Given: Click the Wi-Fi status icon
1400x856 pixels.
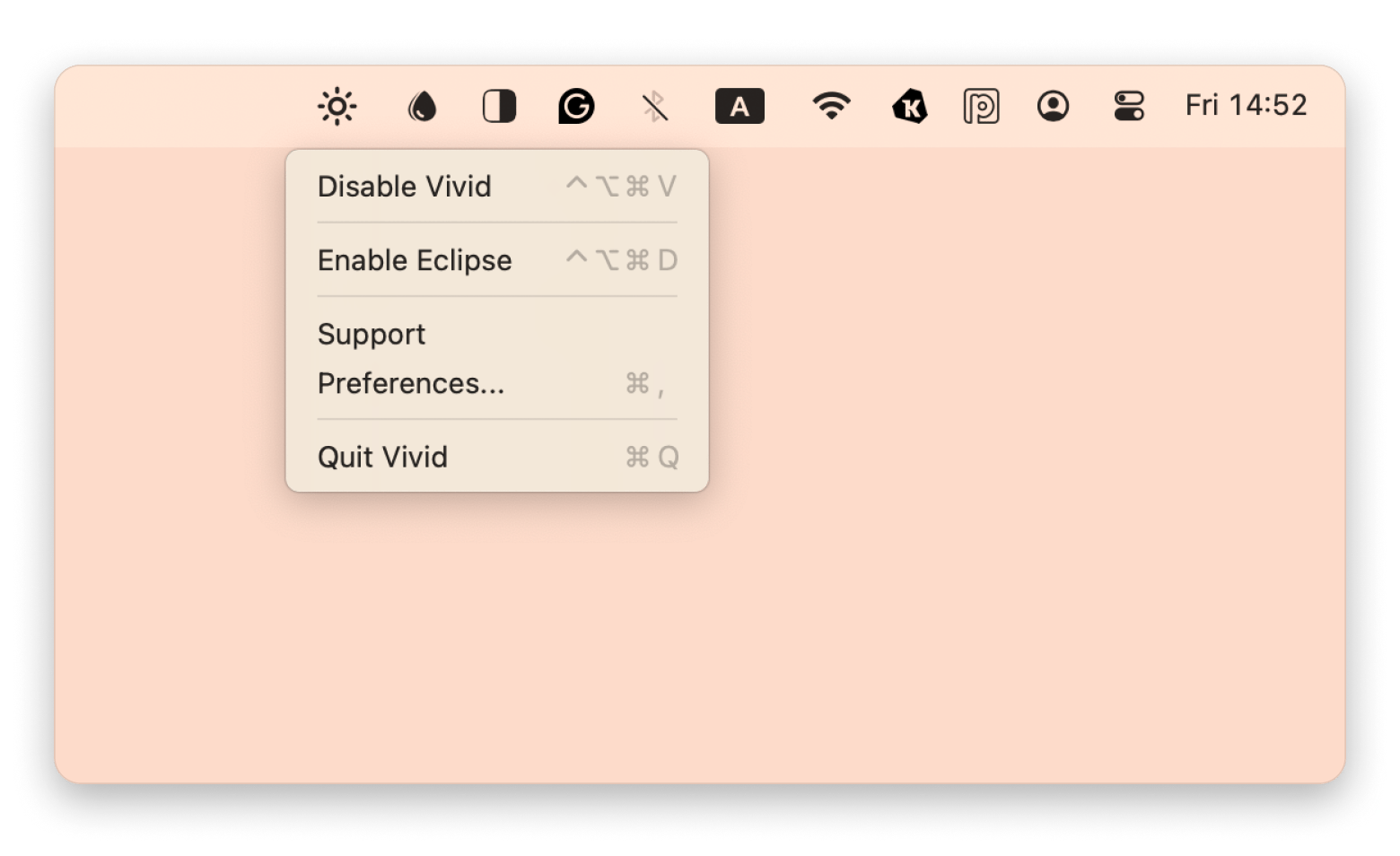Looking at the screenshot, I should tap(832, 106).
